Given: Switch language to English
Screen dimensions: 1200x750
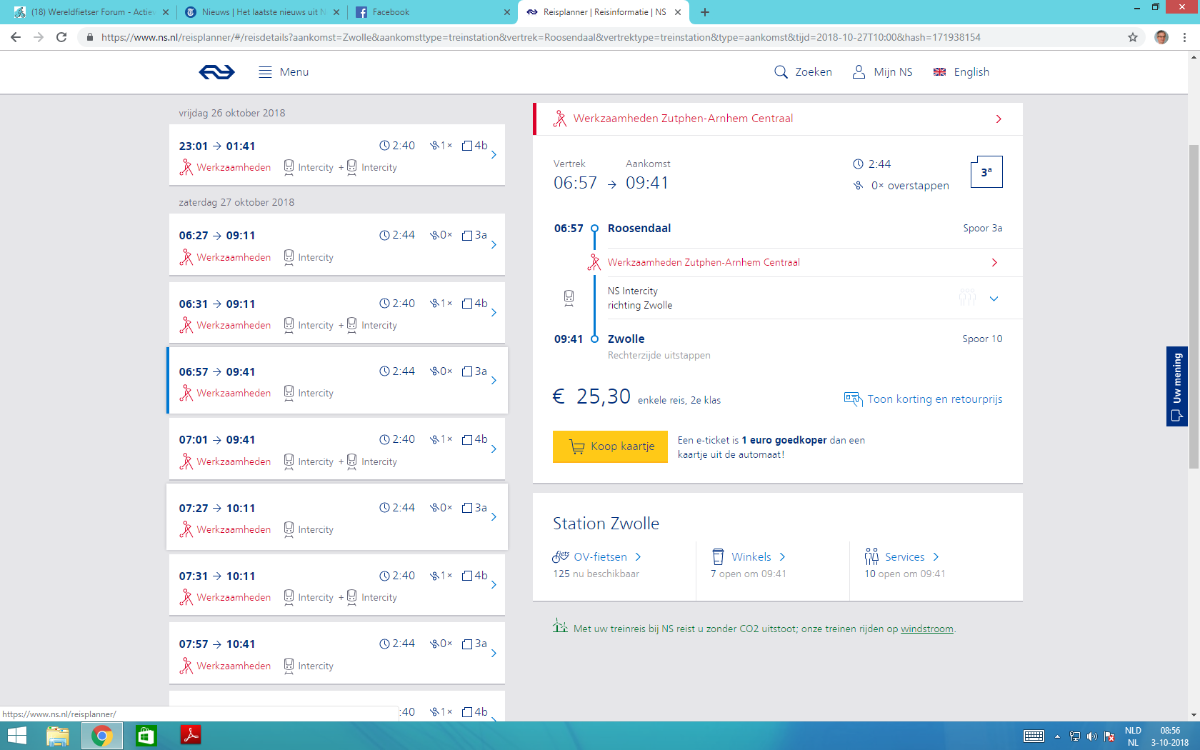Looking at the screenshot, I should point(961,72).
